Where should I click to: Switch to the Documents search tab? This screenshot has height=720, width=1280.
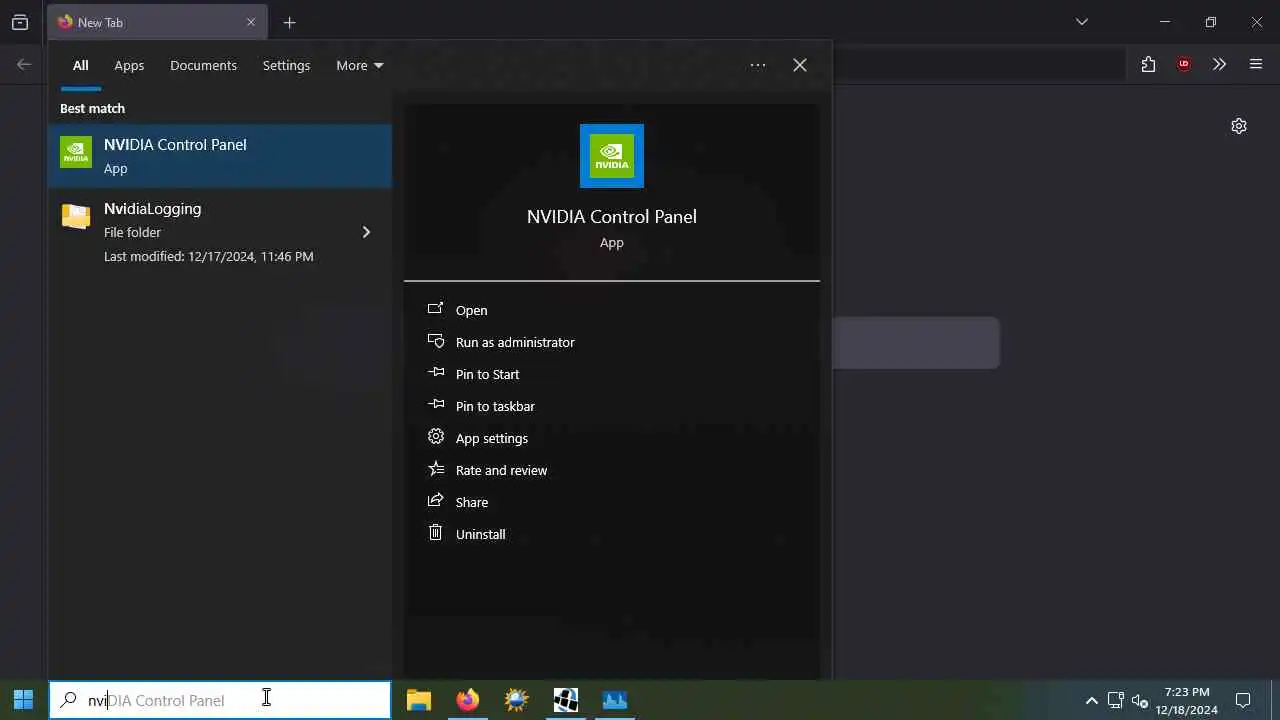pyautogui.click(x=203, y=65)
